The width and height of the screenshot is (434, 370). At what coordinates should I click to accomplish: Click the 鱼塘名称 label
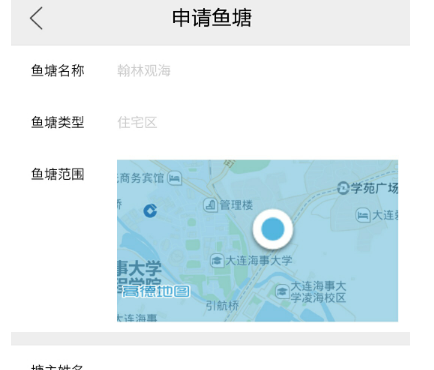pos(58,71)
